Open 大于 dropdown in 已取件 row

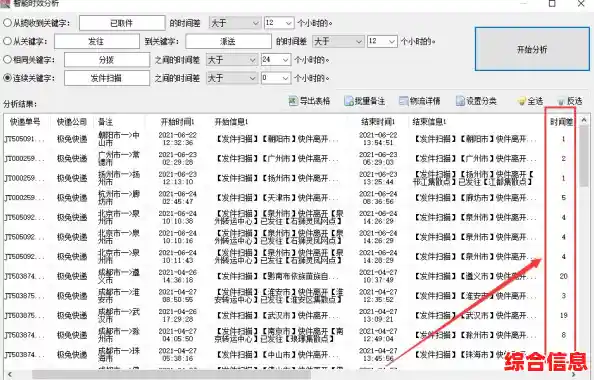point(234,23)
